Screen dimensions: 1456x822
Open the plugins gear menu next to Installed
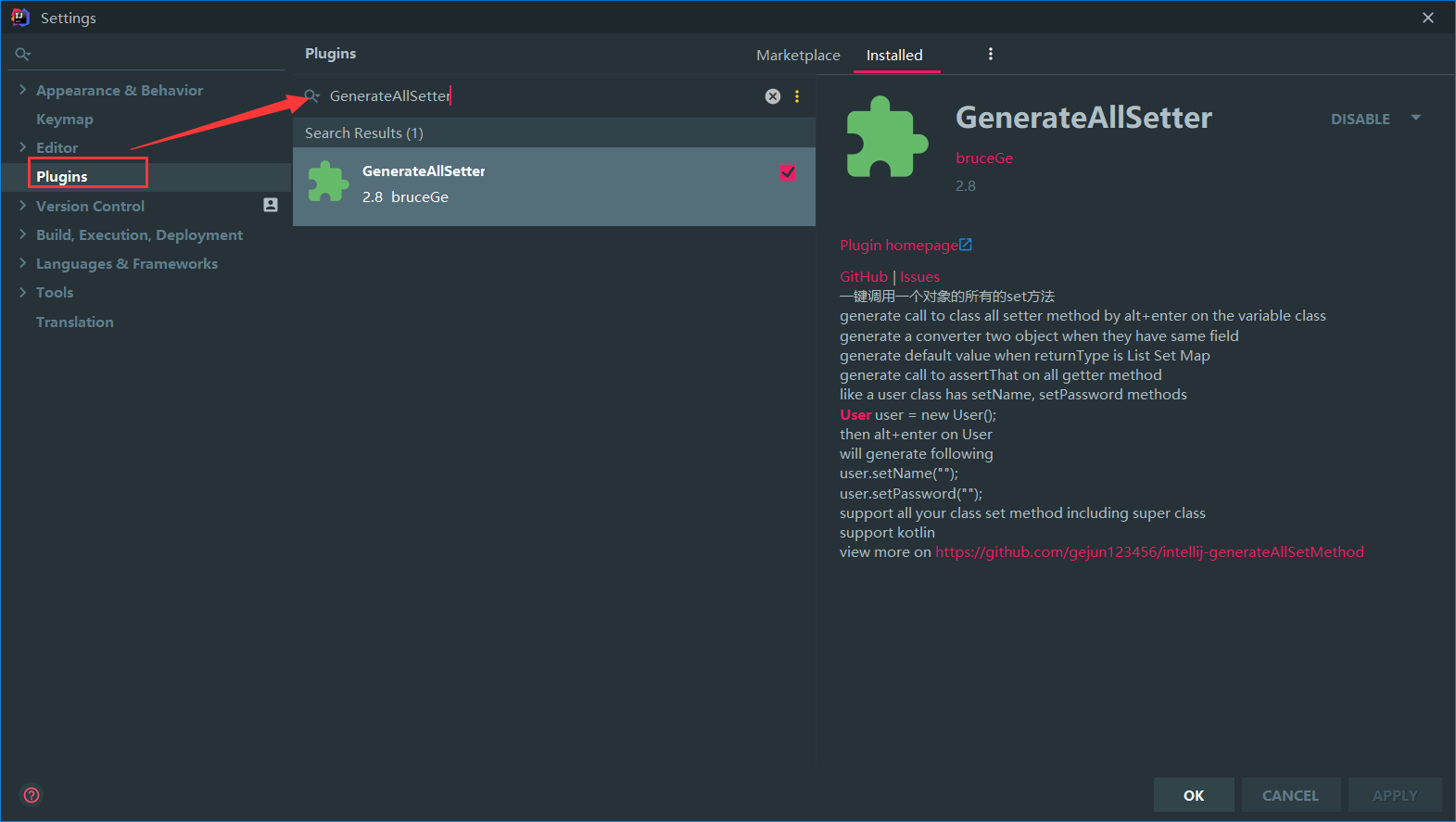[x=991, y=54]
